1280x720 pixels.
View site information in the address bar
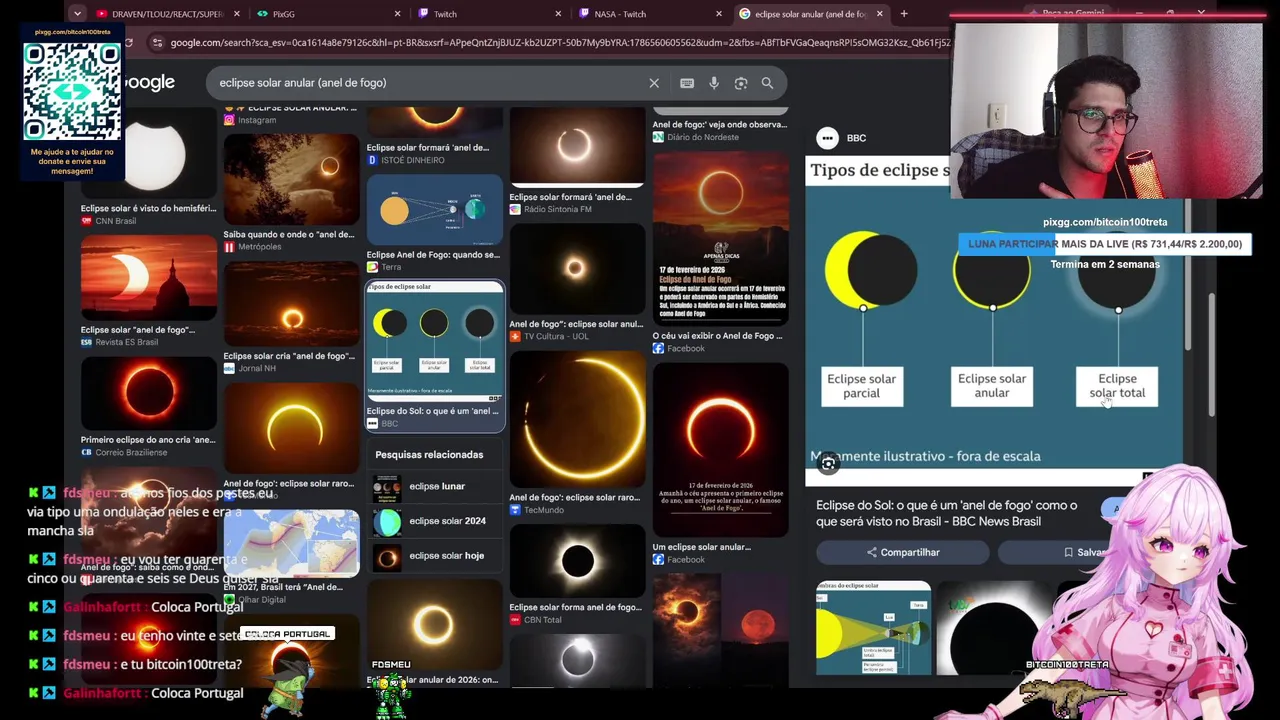click(156, 43)
